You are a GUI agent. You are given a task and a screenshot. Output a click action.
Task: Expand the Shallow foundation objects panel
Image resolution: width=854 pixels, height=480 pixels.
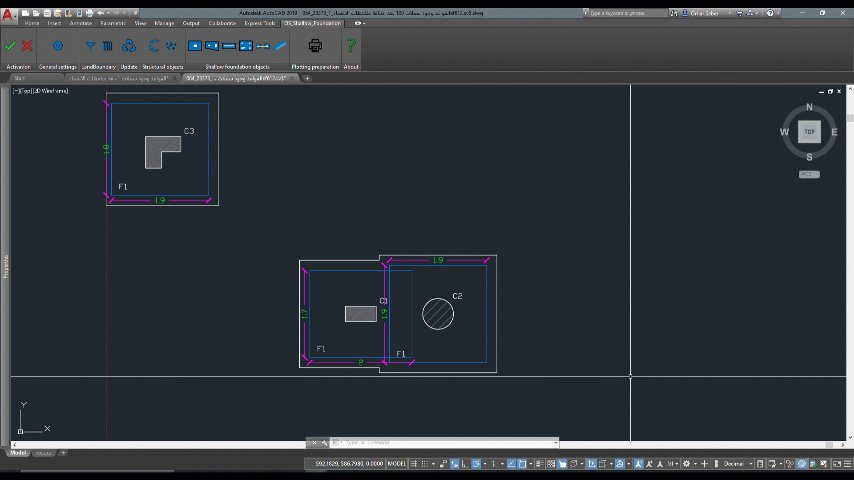[x=237, y=67]
